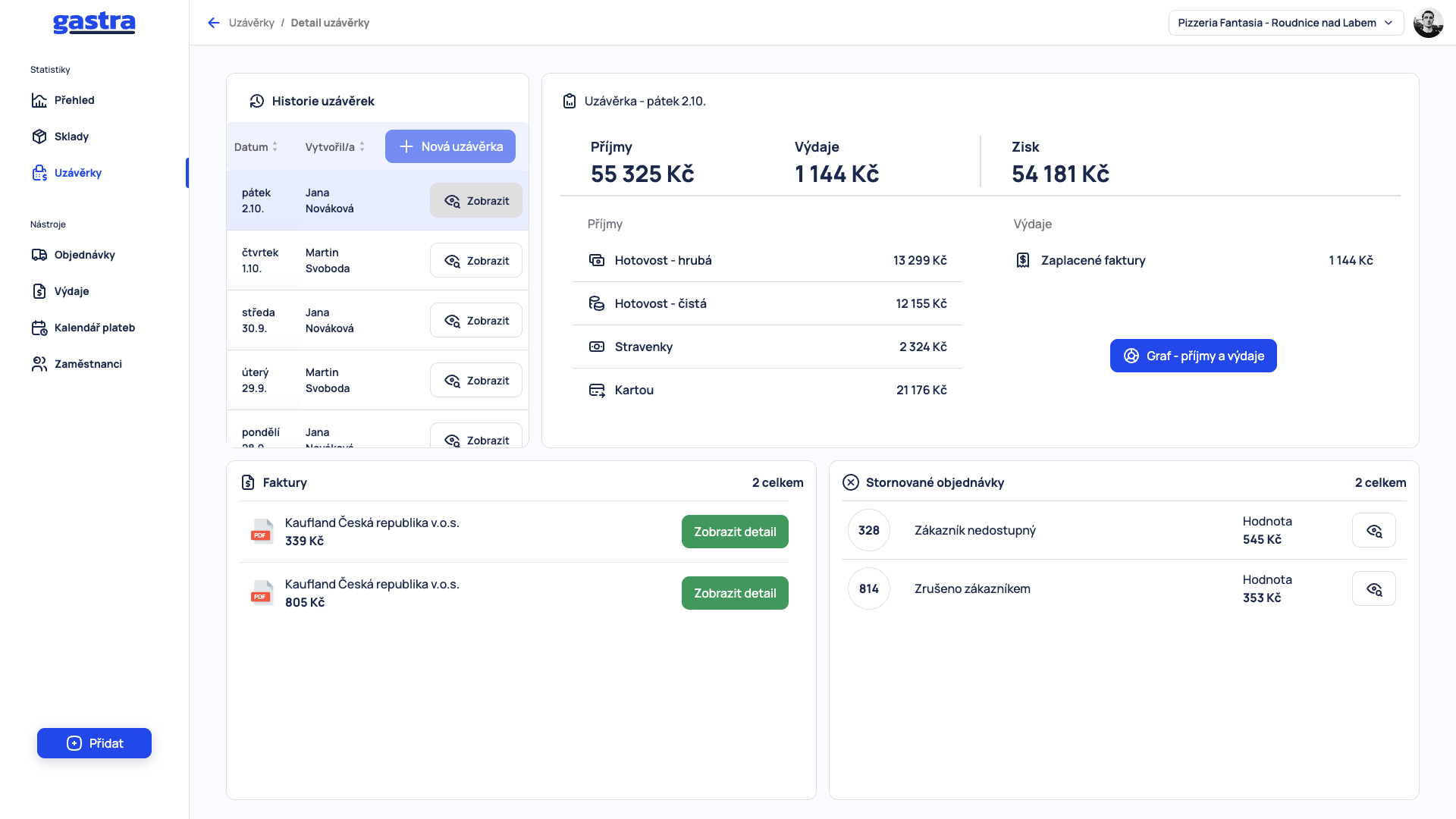
Task: Click the Výdaje sidebar icon
Action: pos(39,291)
